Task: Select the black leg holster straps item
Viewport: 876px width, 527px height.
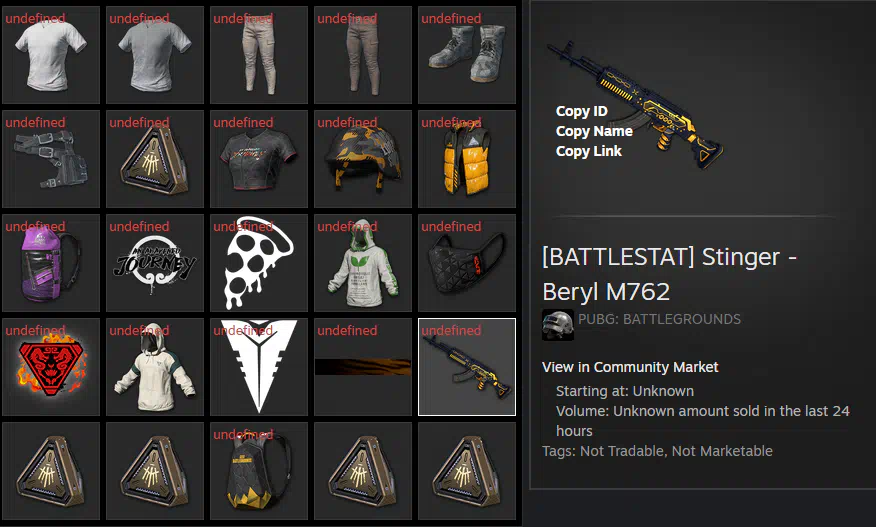Action: [x=51, y=159]
